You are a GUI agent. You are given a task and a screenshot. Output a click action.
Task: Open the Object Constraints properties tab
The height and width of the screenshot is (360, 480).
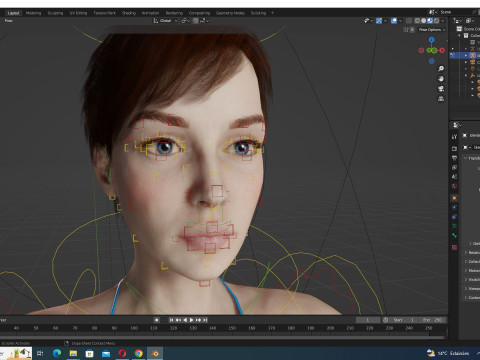(454, 217)
